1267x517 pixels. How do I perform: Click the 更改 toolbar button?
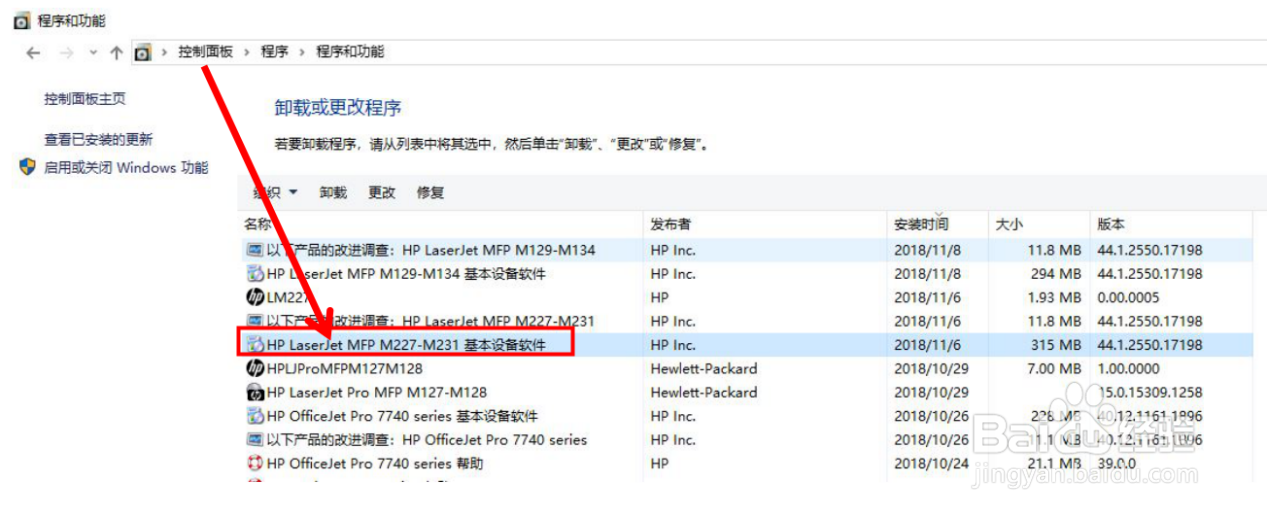pyautogui.click(x=382, y=192)
